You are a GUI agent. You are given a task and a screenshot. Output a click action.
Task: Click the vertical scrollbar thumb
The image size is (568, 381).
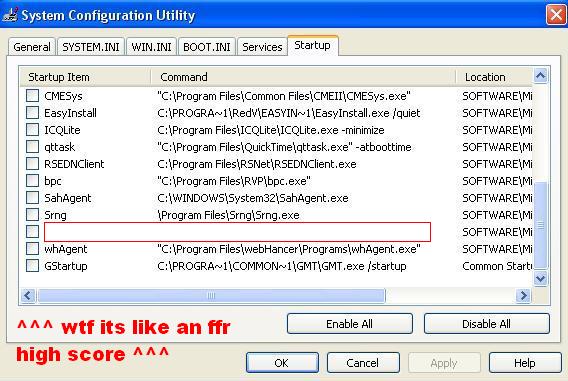540,225
